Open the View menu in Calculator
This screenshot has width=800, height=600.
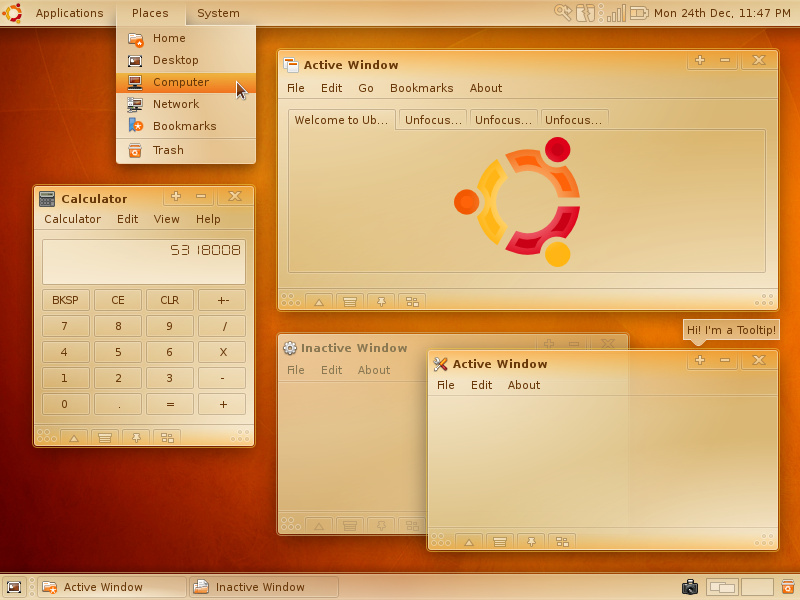coord(167,219)
